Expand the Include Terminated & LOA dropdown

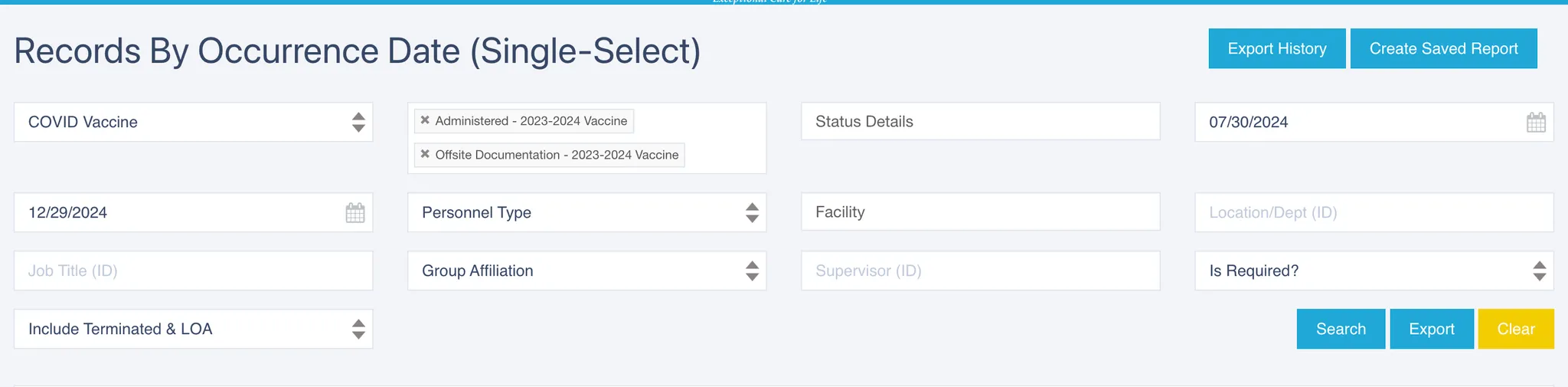click(194, 329)
